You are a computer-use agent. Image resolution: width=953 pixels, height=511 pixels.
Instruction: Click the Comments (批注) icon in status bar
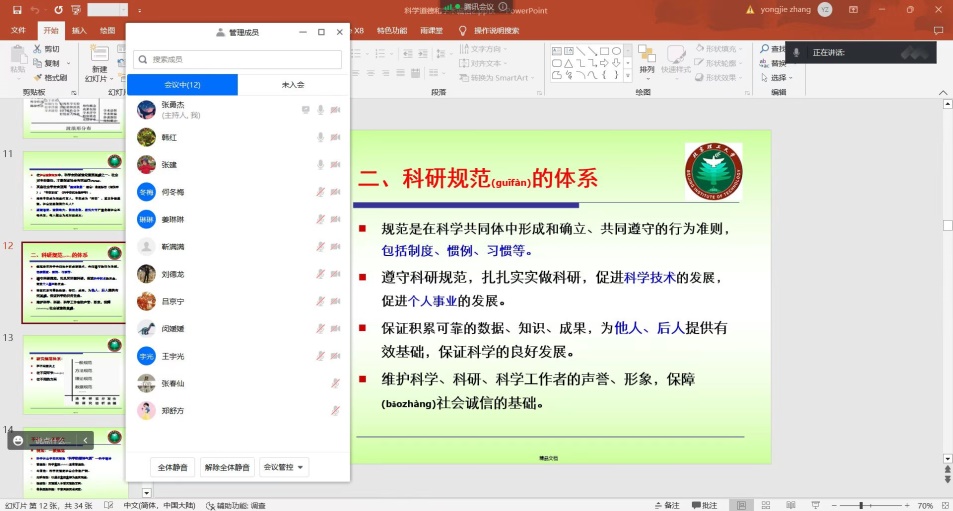704,505
